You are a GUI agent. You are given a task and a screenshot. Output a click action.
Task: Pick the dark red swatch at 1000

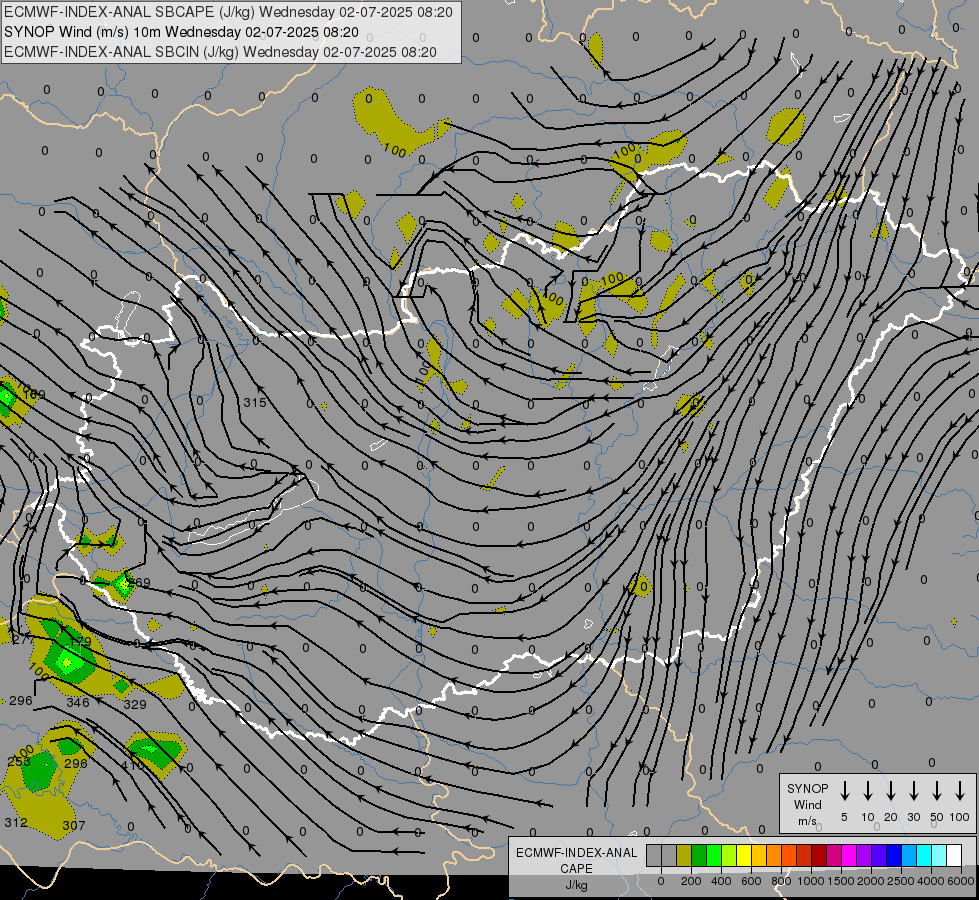[x=820, y=855]
